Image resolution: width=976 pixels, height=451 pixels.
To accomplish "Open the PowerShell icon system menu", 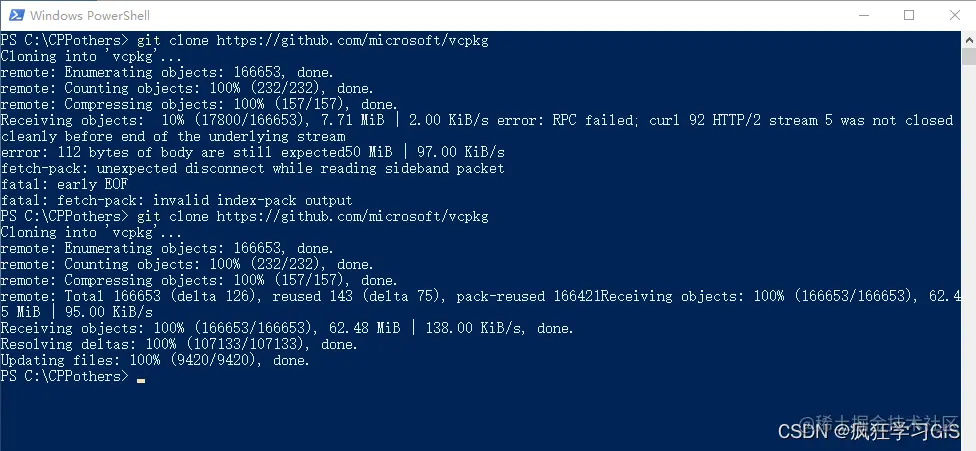I will pyautogui.click(x=16, y=15).
